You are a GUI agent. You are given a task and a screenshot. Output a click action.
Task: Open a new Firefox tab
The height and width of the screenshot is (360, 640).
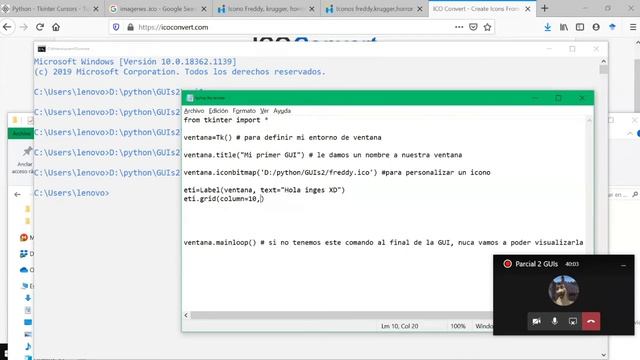click(x=544, y=8)
